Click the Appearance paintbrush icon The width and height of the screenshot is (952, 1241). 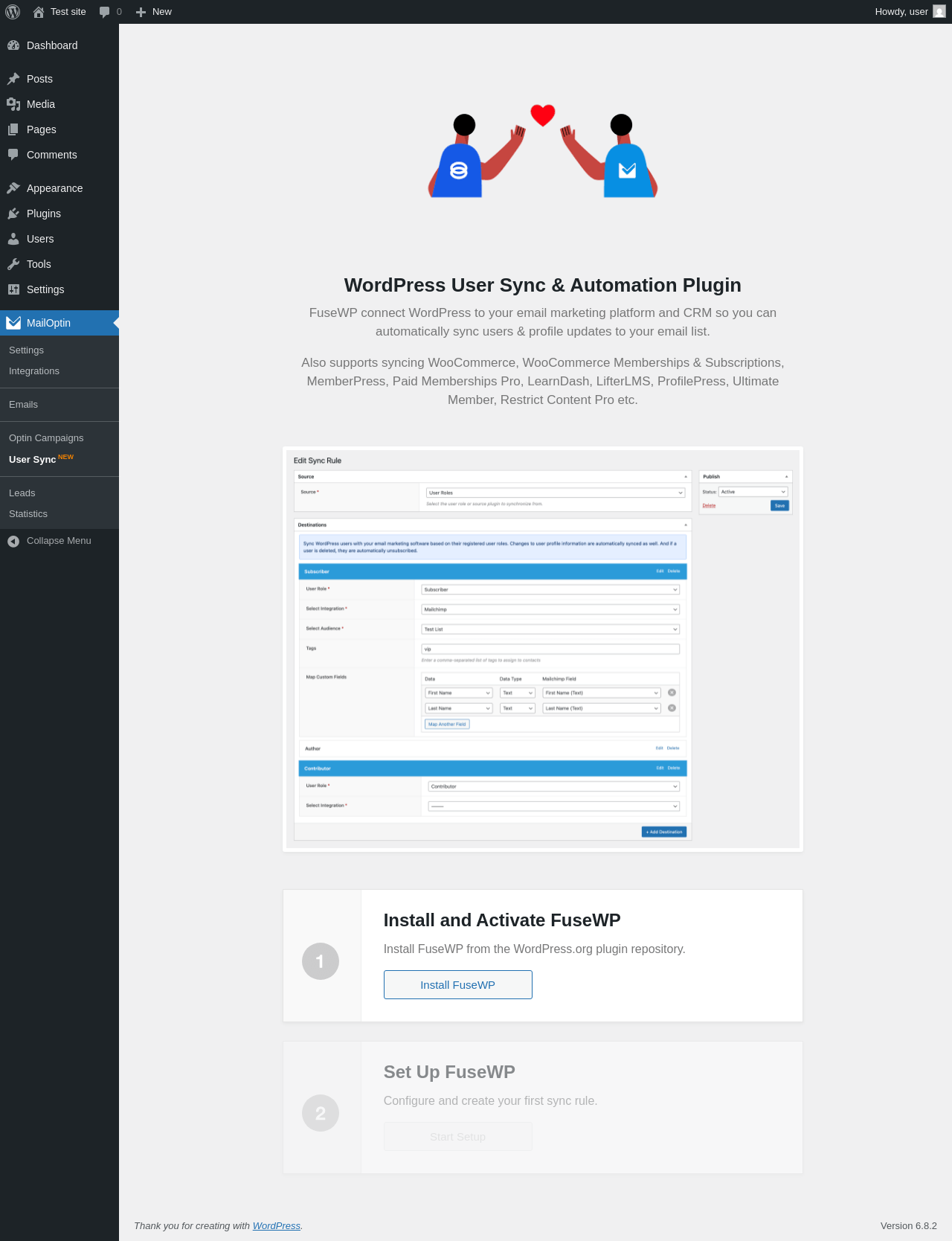[13, 188]
